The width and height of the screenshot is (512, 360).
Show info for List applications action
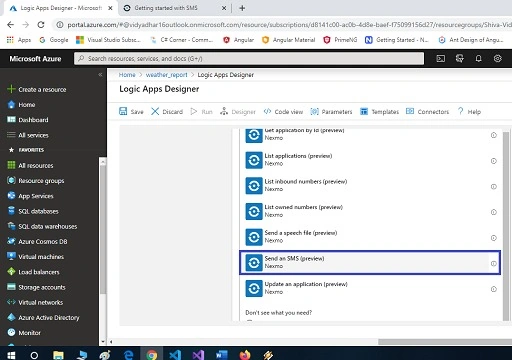[494, 161]
